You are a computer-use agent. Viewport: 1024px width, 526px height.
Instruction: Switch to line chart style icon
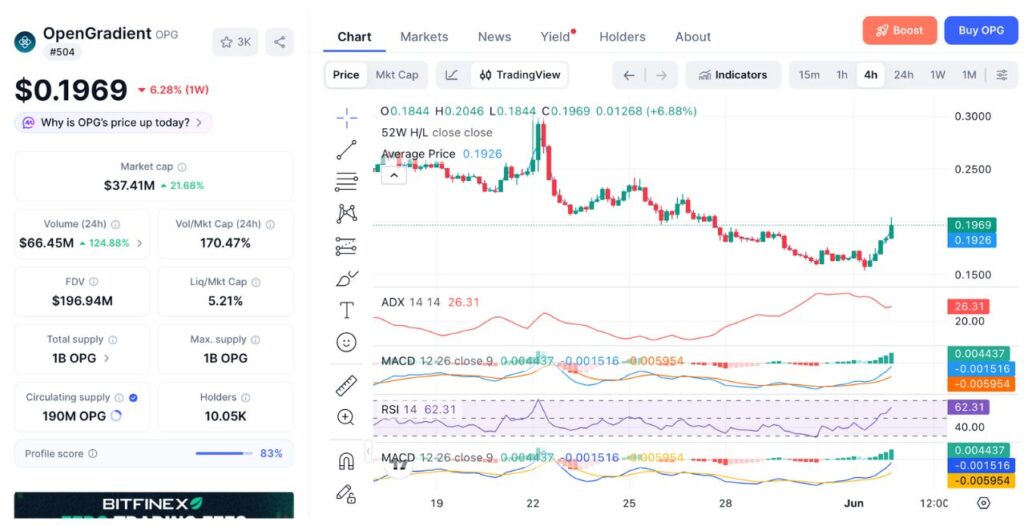[451, 75]
